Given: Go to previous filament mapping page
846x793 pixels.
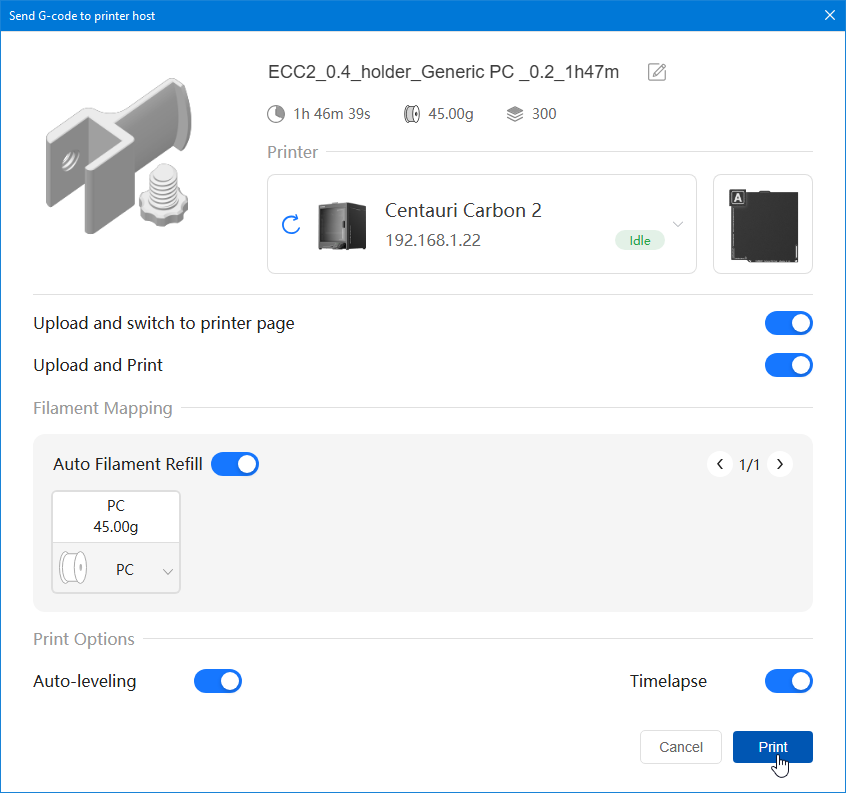Looking at the screenshot, I should (719, 464).
